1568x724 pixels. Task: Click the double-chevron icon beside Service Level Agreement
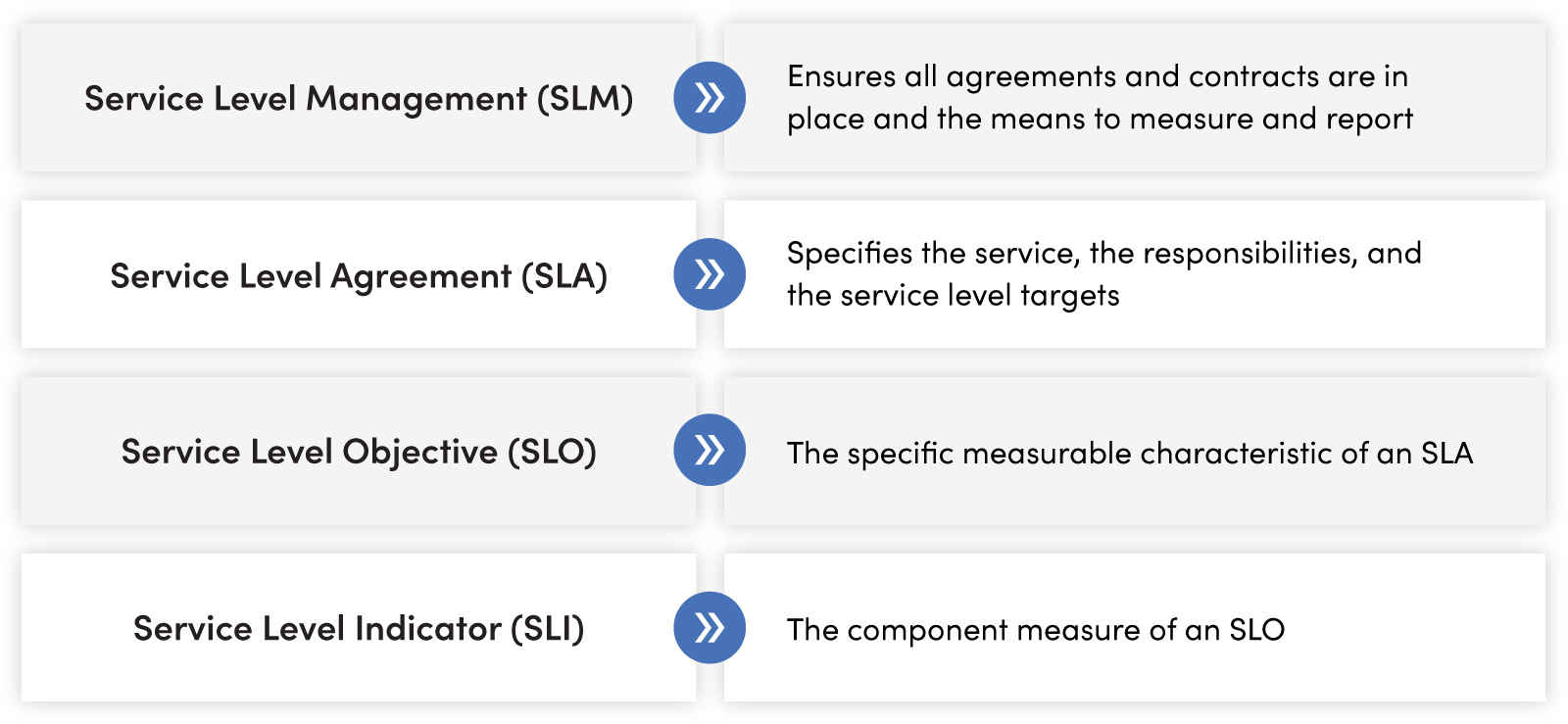click(x=710, y=274)
